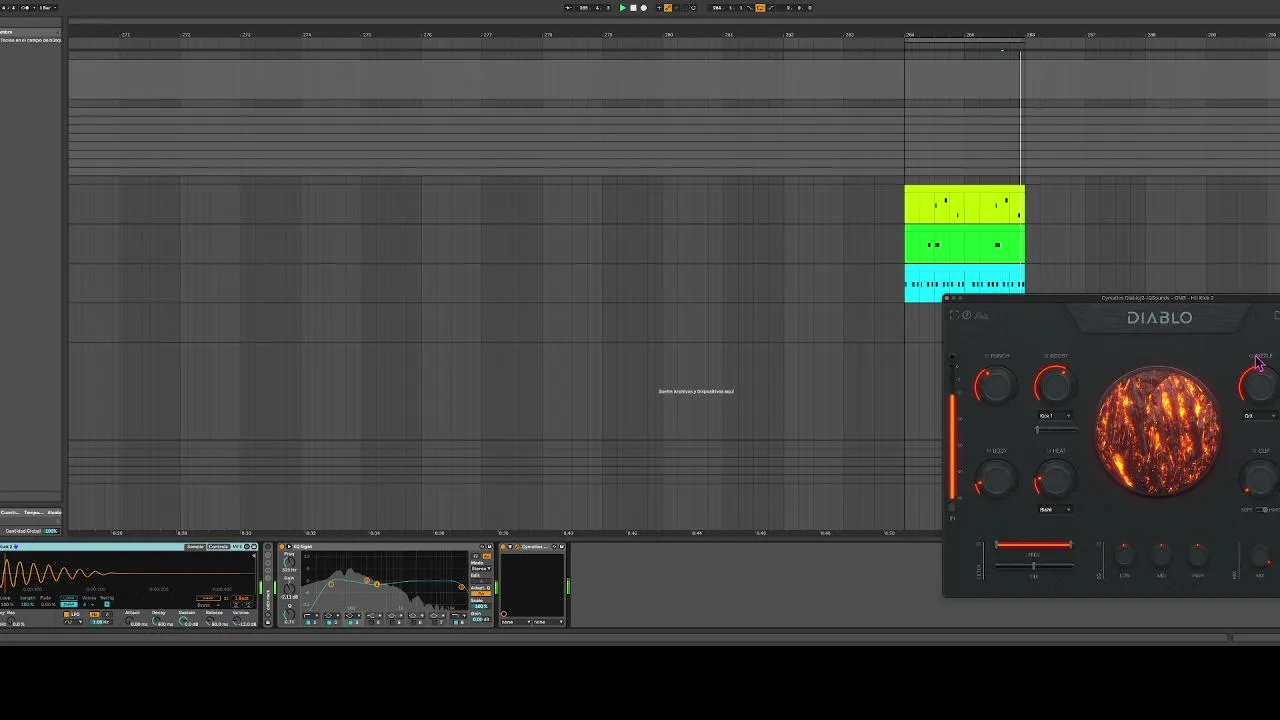
Task: Click the Stop button in transport
Action: point(633,8)
